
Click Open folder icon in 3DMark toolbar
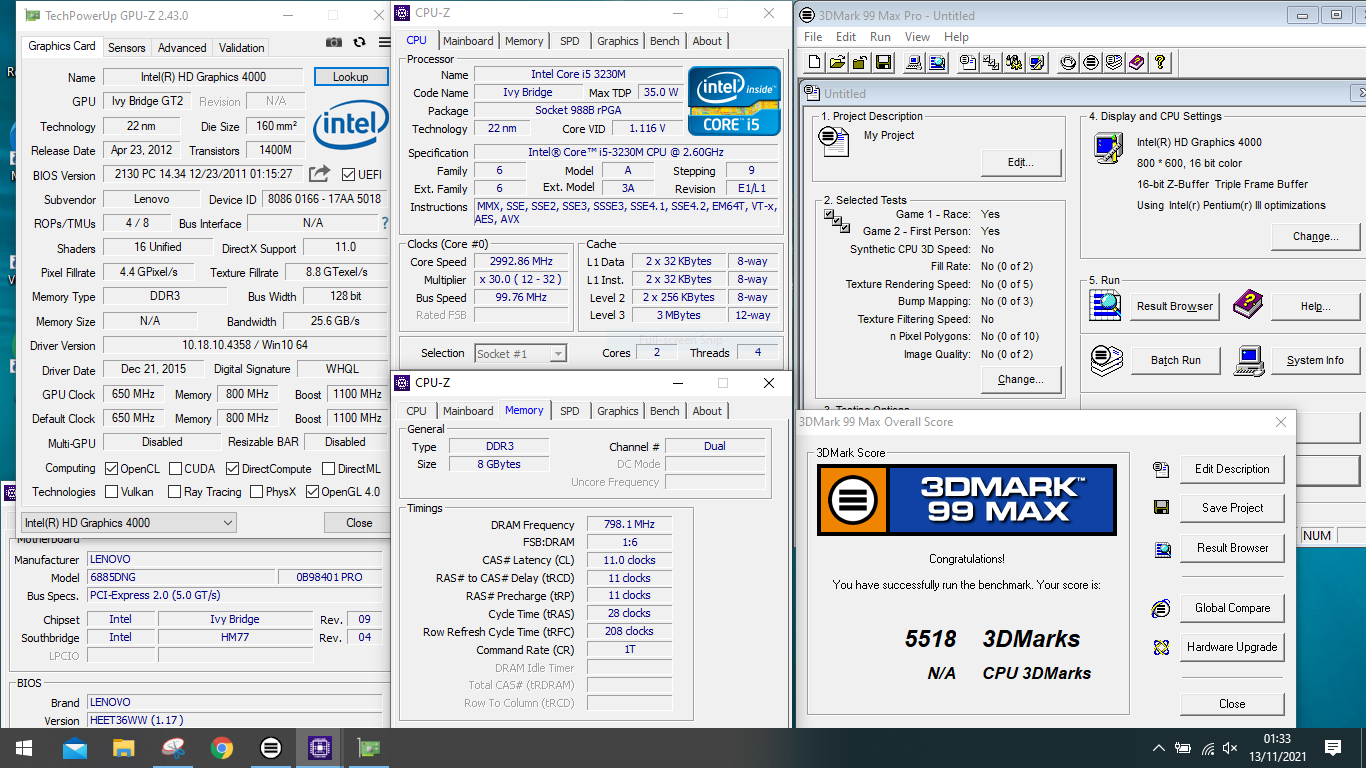tap(837, 62)
